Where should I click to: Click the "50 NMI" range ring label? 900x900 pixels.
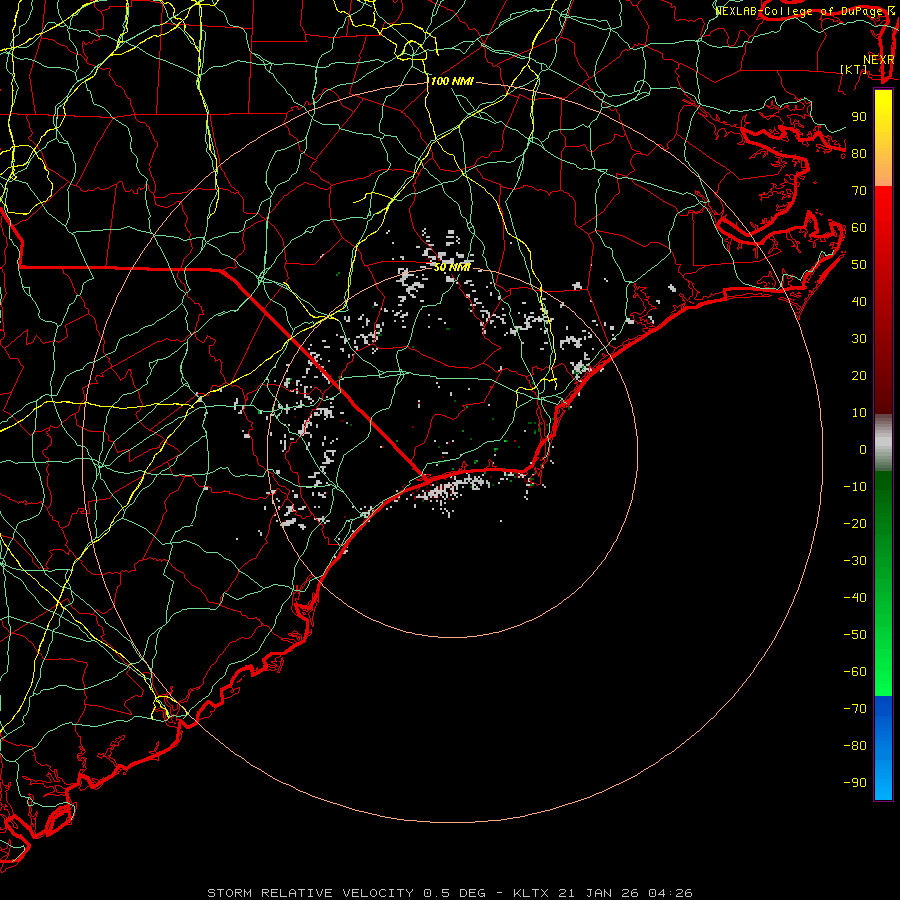(452, 268)
